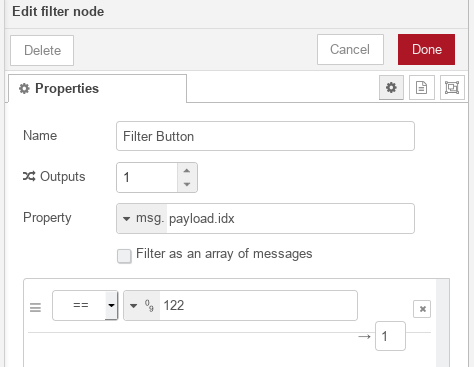Decrease Outputs count with down arrow
This screenshot has width=474, height=367.
pos(187,184)
